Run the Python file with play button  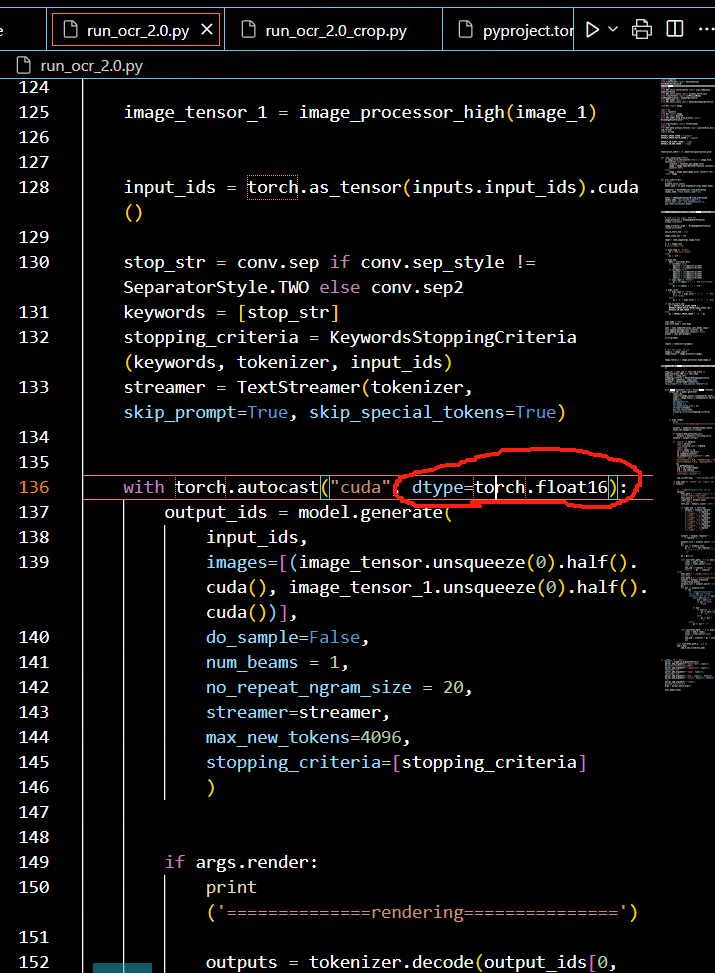click(592, 30)
